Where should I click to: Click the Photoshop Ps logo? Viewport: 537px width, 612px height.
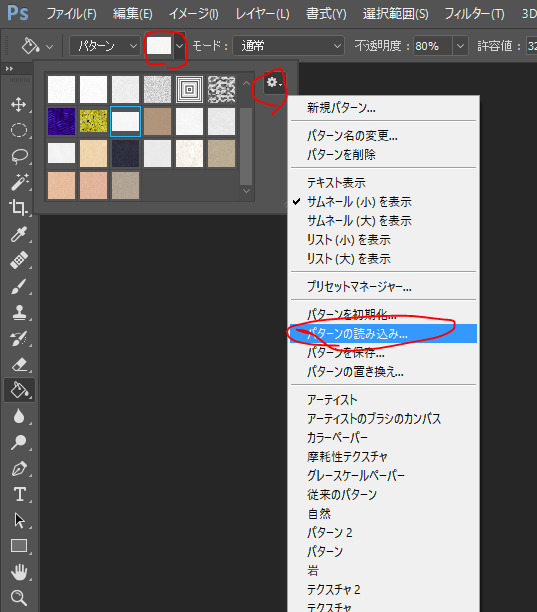[18, 12]
